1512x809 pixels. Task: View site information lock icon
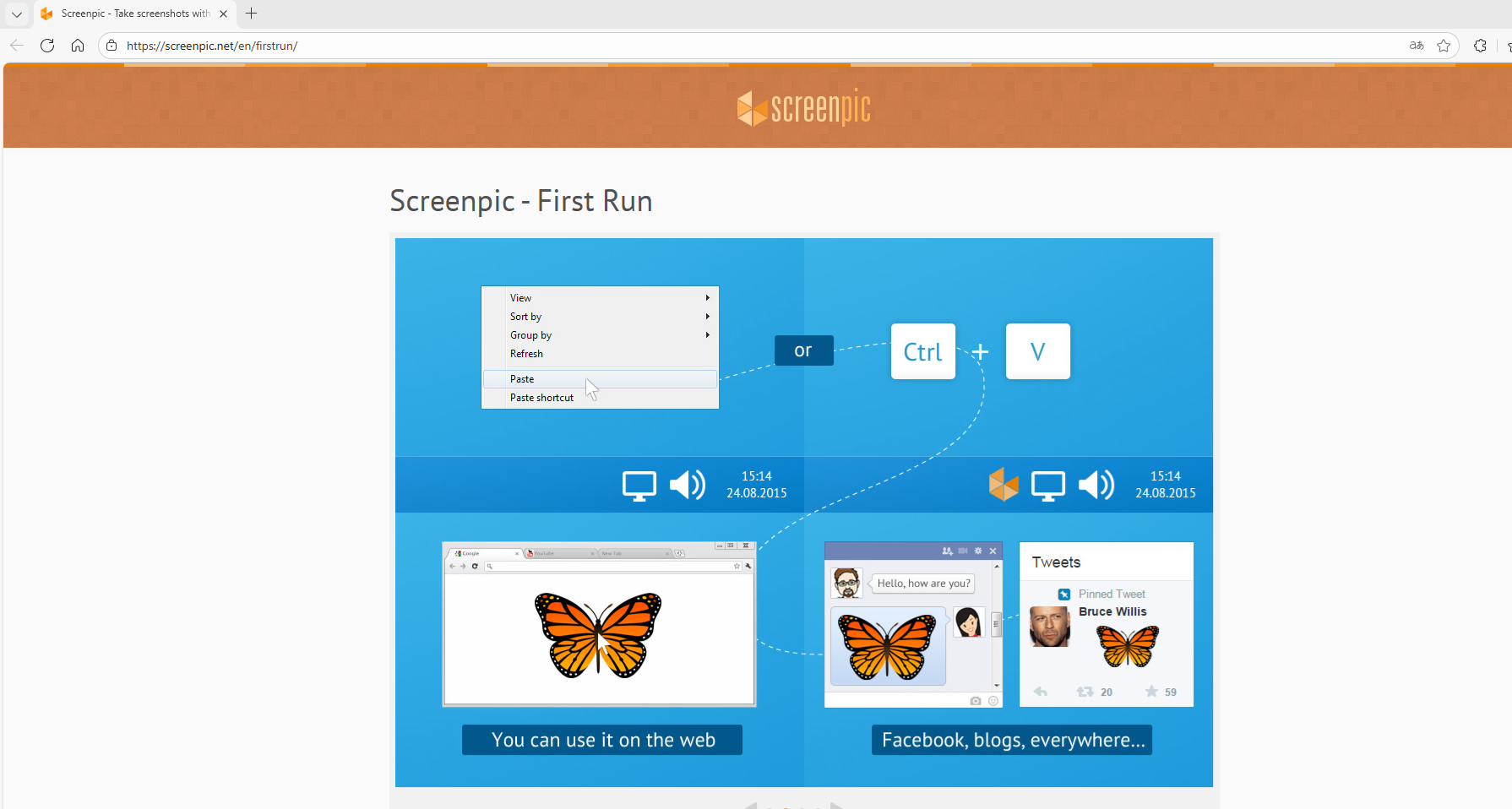pos(111,46)
